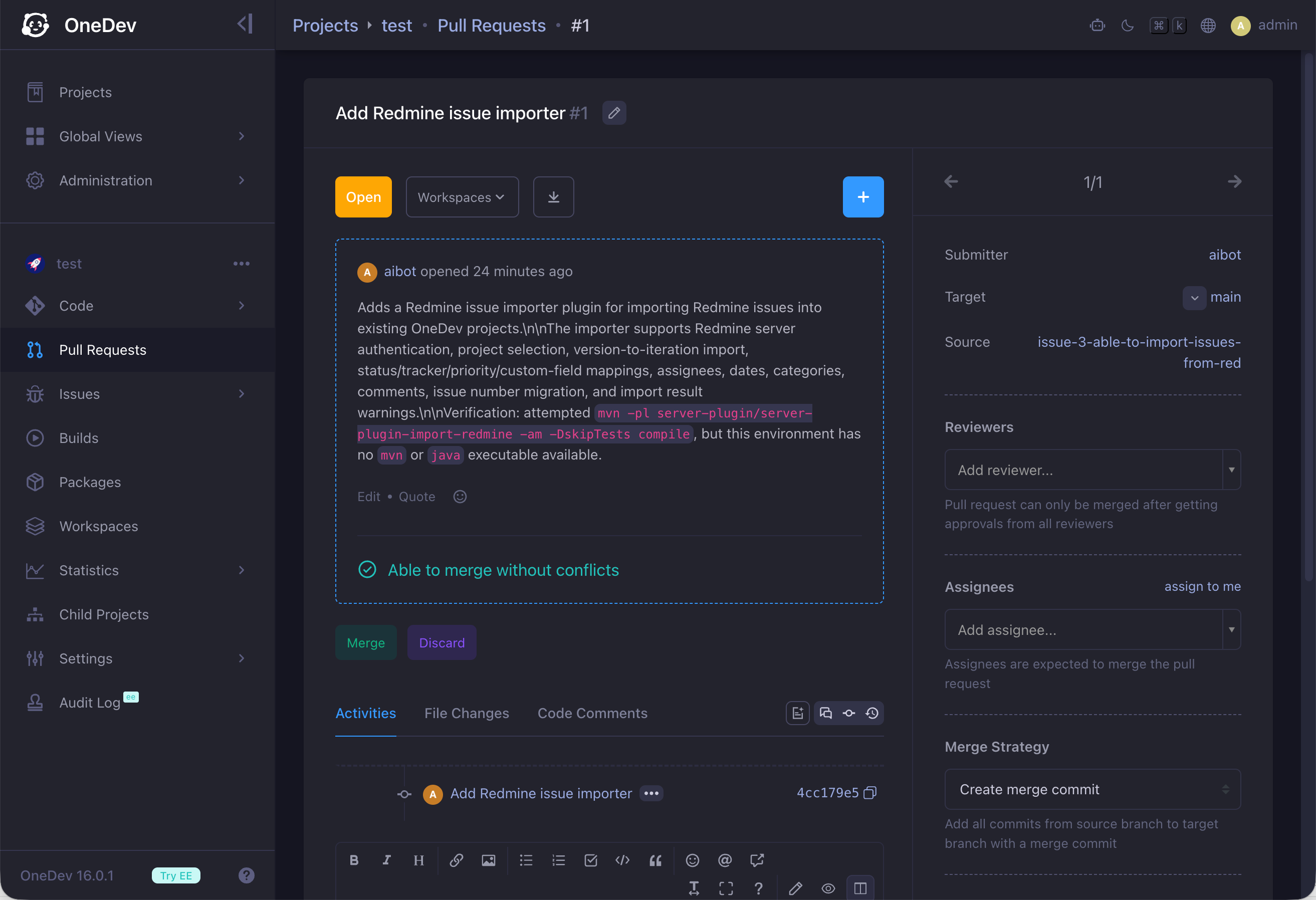
Task: Open the admin user menu
Action: click(x=1264, y=26)
